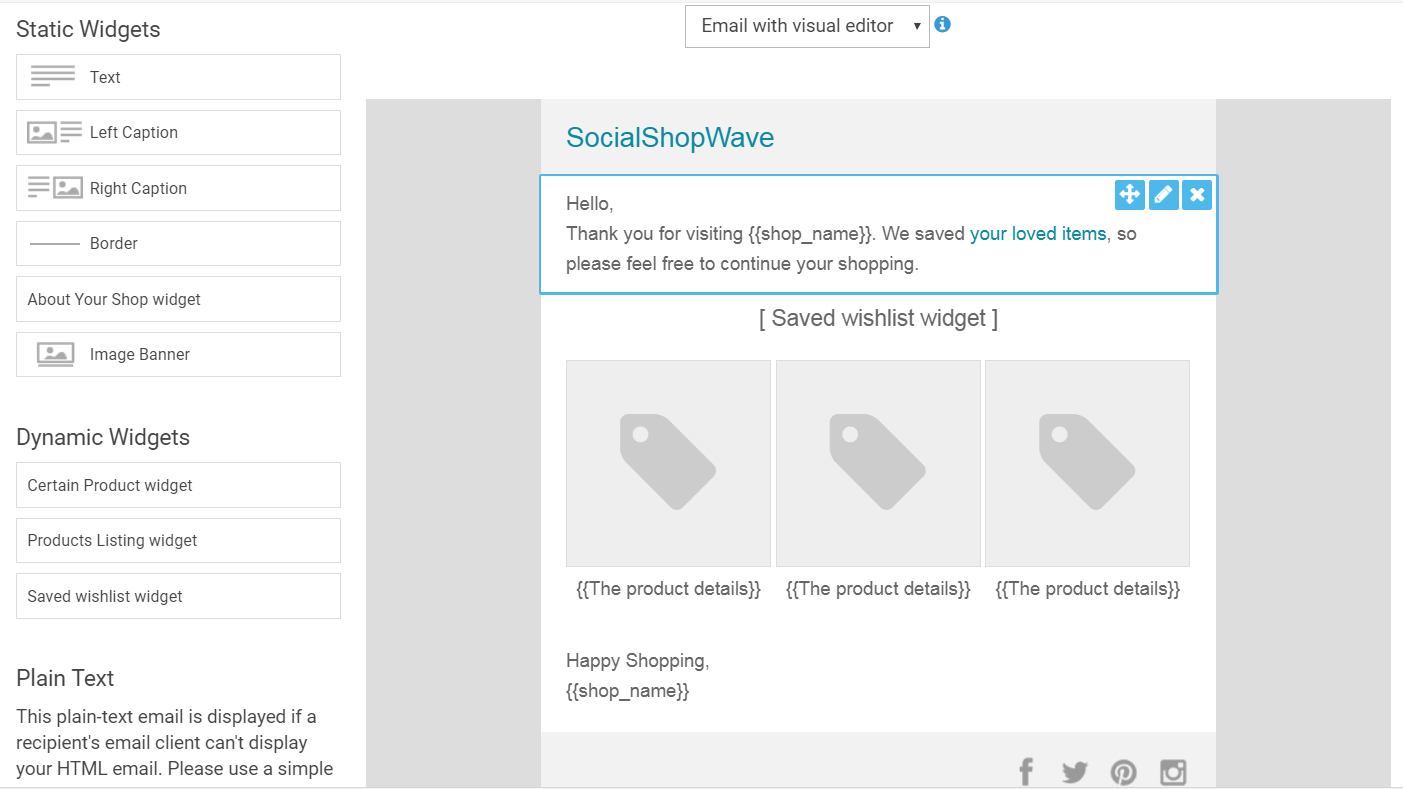Select the Certain Product widget
Image resolution: width=1403 pixels, height=789 pixels.
coord(178,485)
